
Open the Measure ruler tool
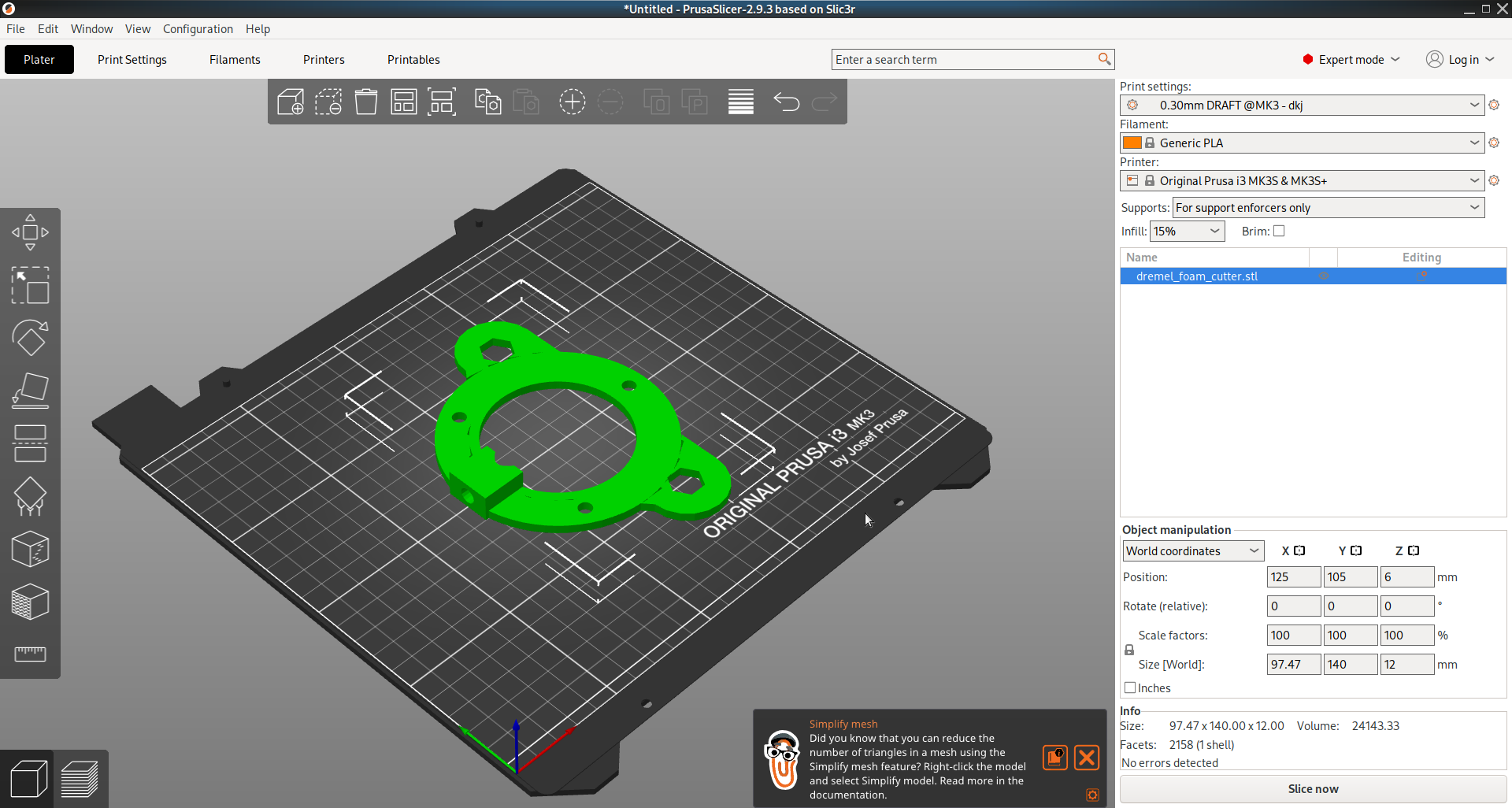30,654
